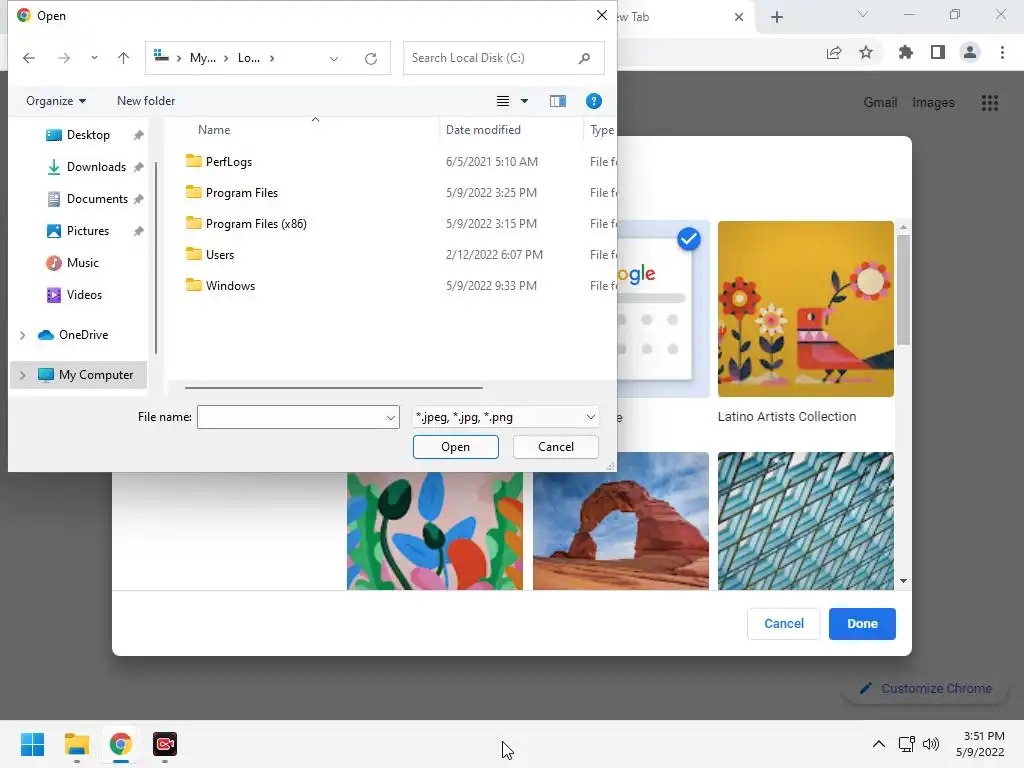Click Local Disk breadcrumb in address bar

click(x=249, y=58)
